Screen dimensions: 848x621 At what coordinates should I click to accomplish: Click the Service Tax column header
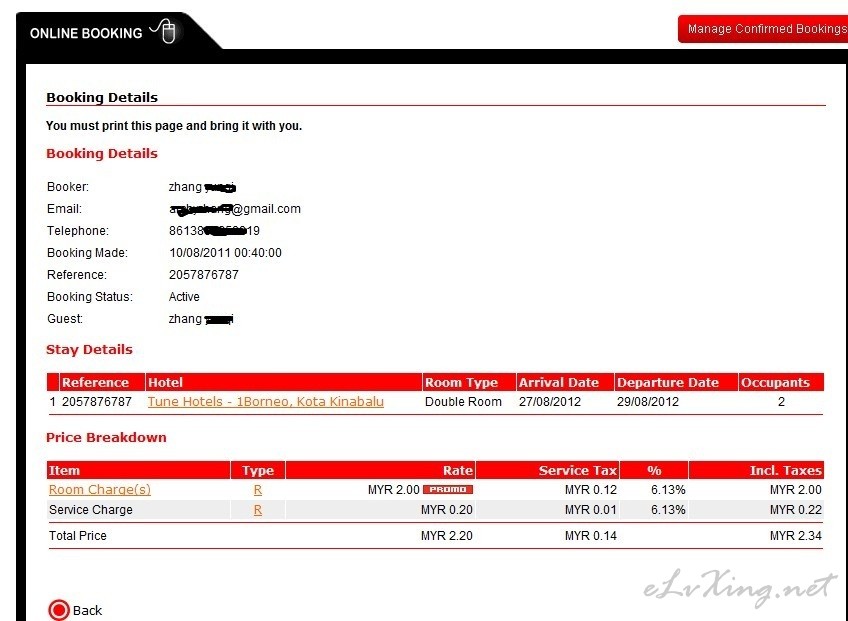547,471
